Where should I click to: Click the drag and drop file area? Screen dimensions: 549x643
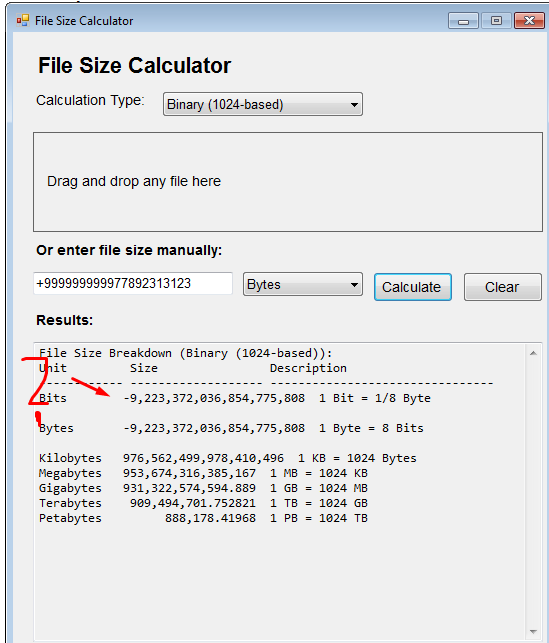[288, 182]
